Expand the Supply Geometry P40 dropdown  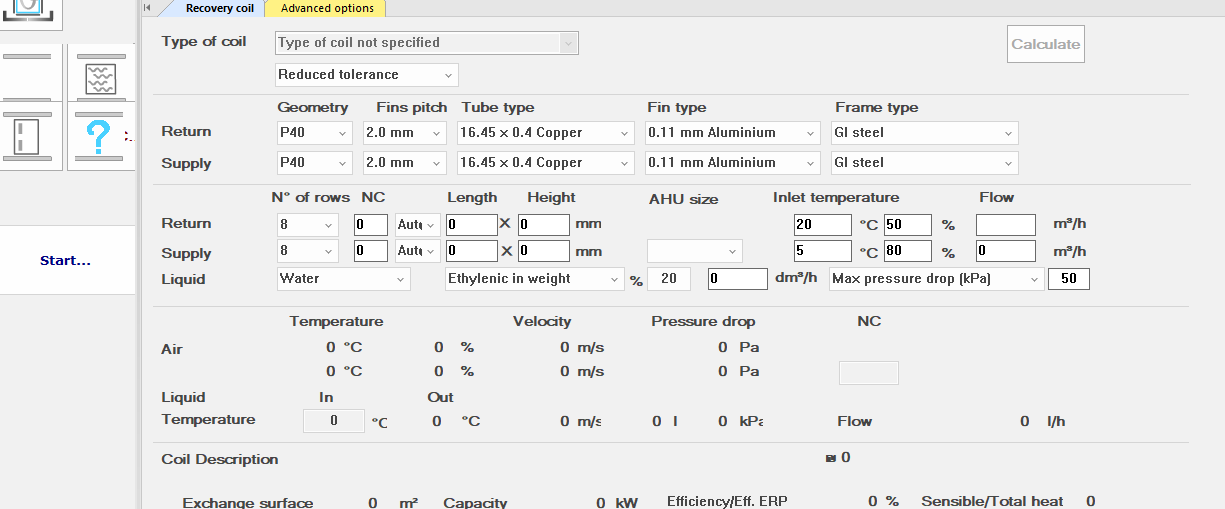[x=314, y=163]
